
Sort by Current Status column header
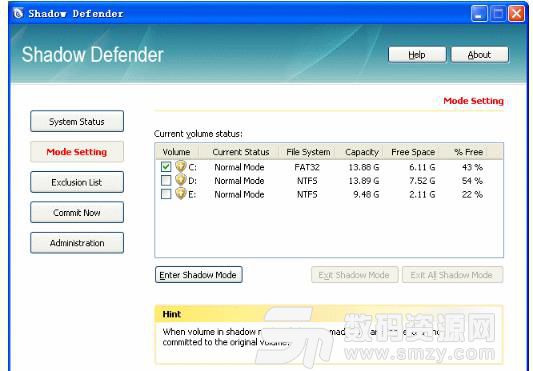coord(241,152)
